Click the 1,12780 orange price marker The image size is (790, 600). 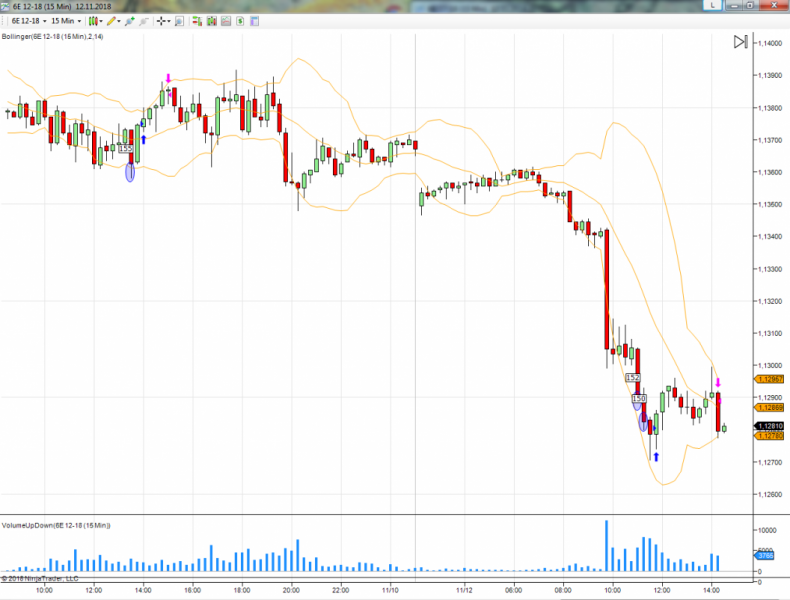(769, 436)
